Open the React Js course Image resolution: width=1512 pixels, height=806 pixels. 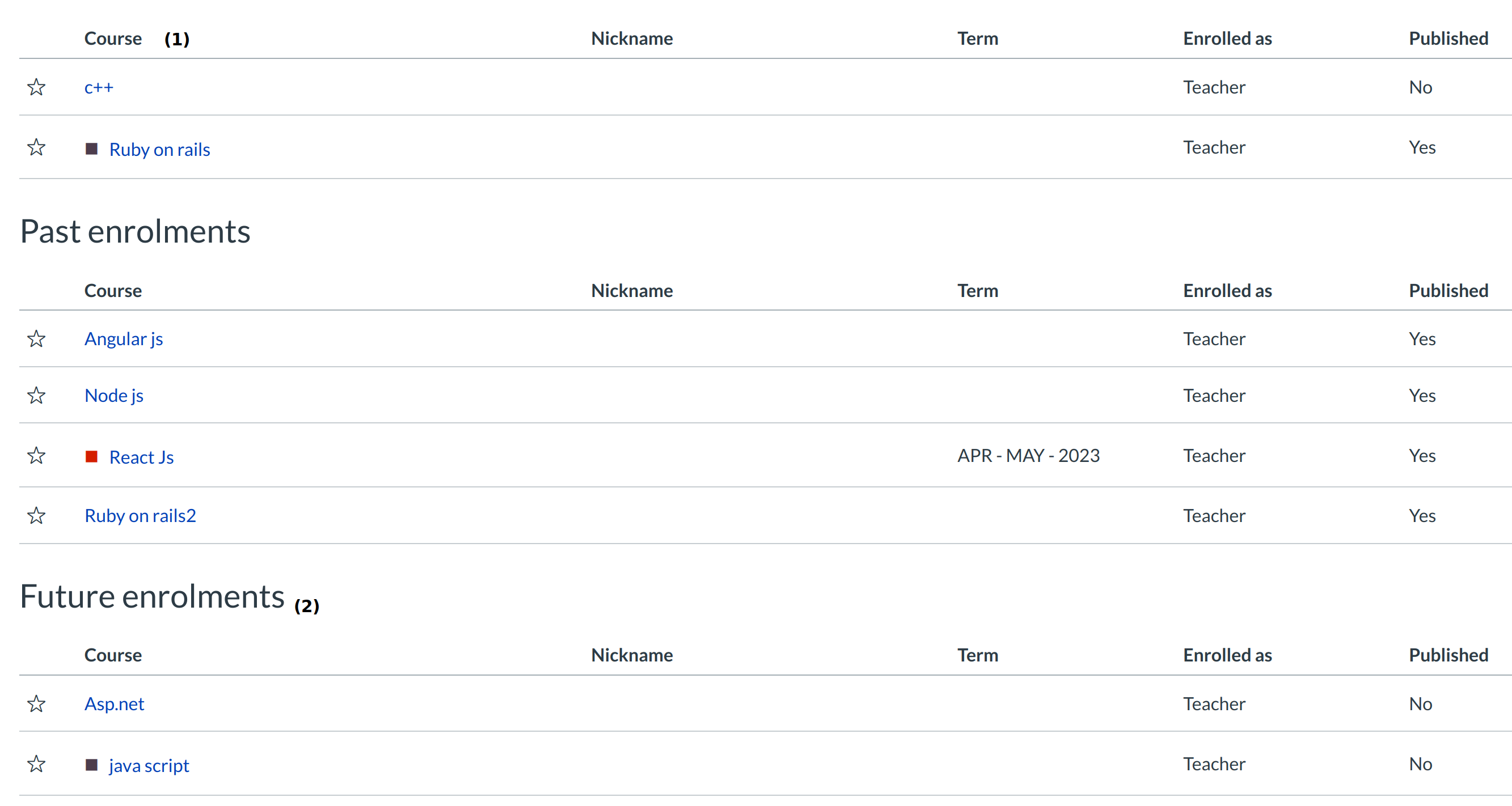coord(141,457)
